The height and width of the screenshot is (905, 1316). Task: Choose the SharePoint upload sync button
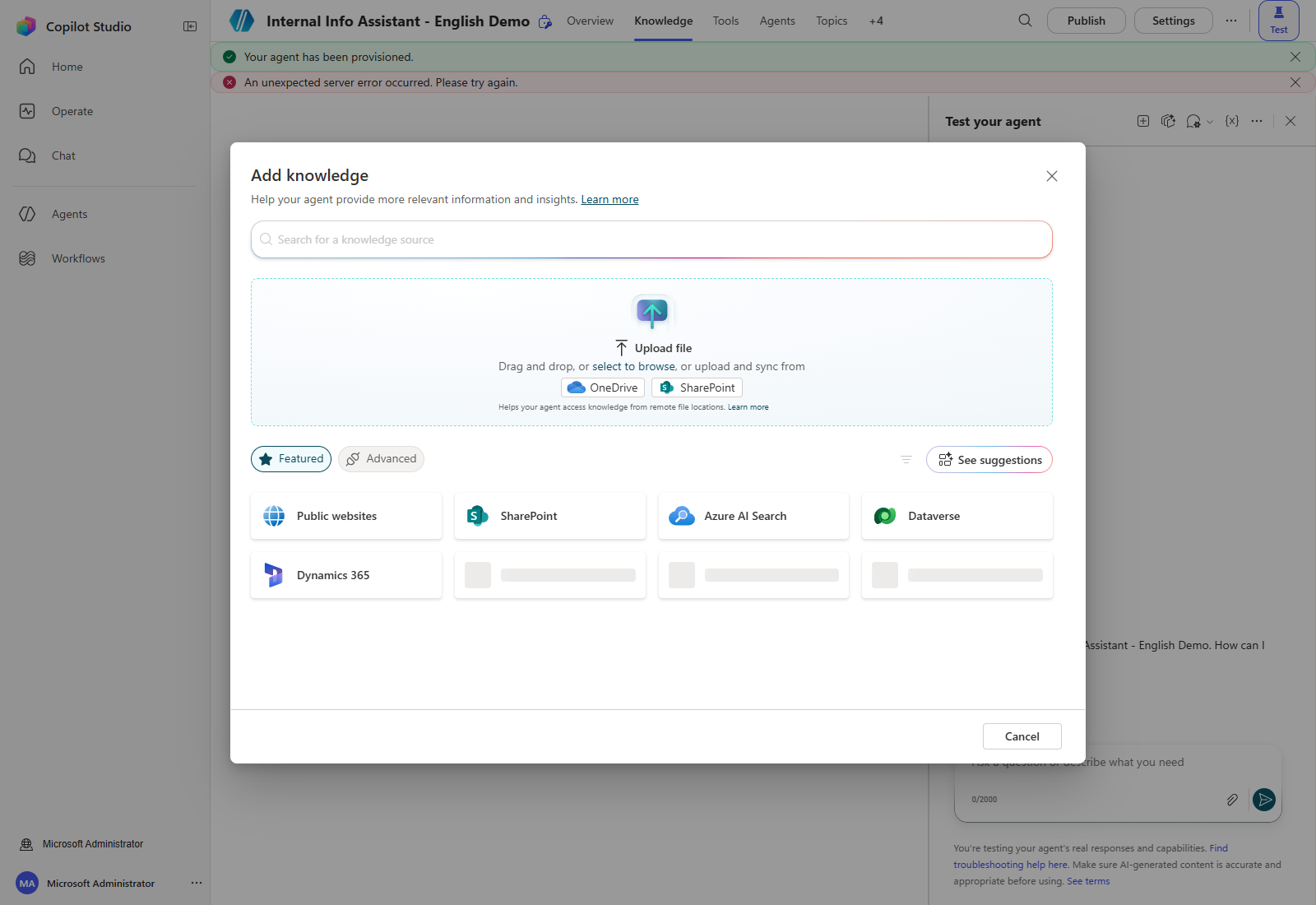[697, 388]
